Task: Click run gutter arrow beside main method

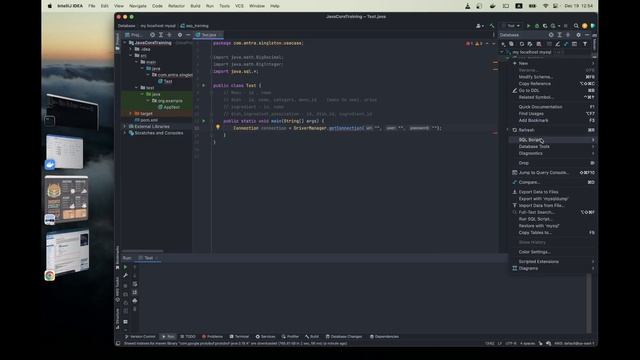Action: [x=204, y=121]
